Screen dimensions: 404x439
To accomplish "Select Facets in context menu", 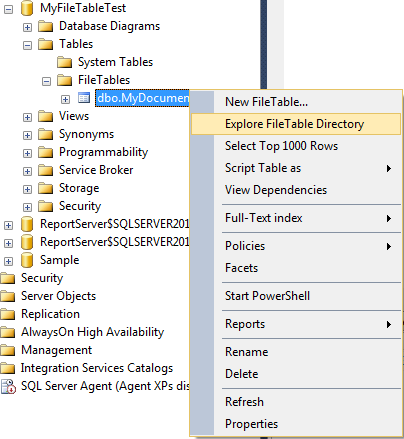I will click(296, 268).
